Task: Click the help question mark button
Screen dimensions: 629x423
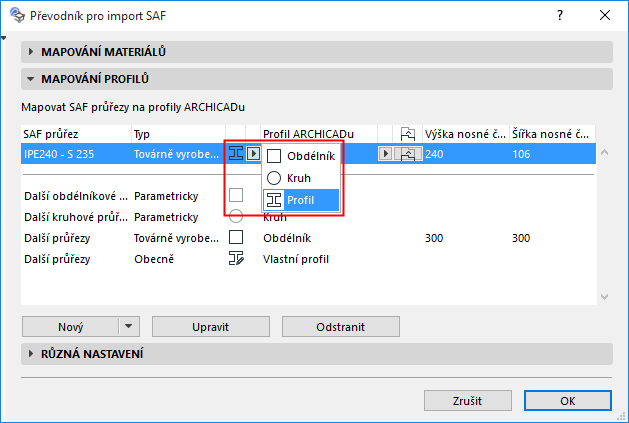Action: [560, 15]
